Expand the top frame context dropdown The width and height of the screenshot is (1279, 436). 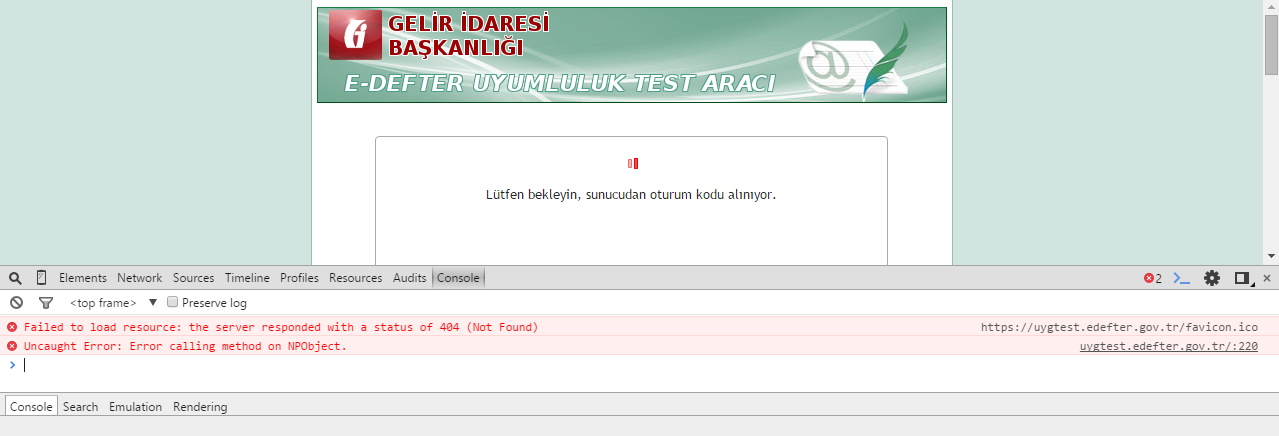[x=153, y=302]
